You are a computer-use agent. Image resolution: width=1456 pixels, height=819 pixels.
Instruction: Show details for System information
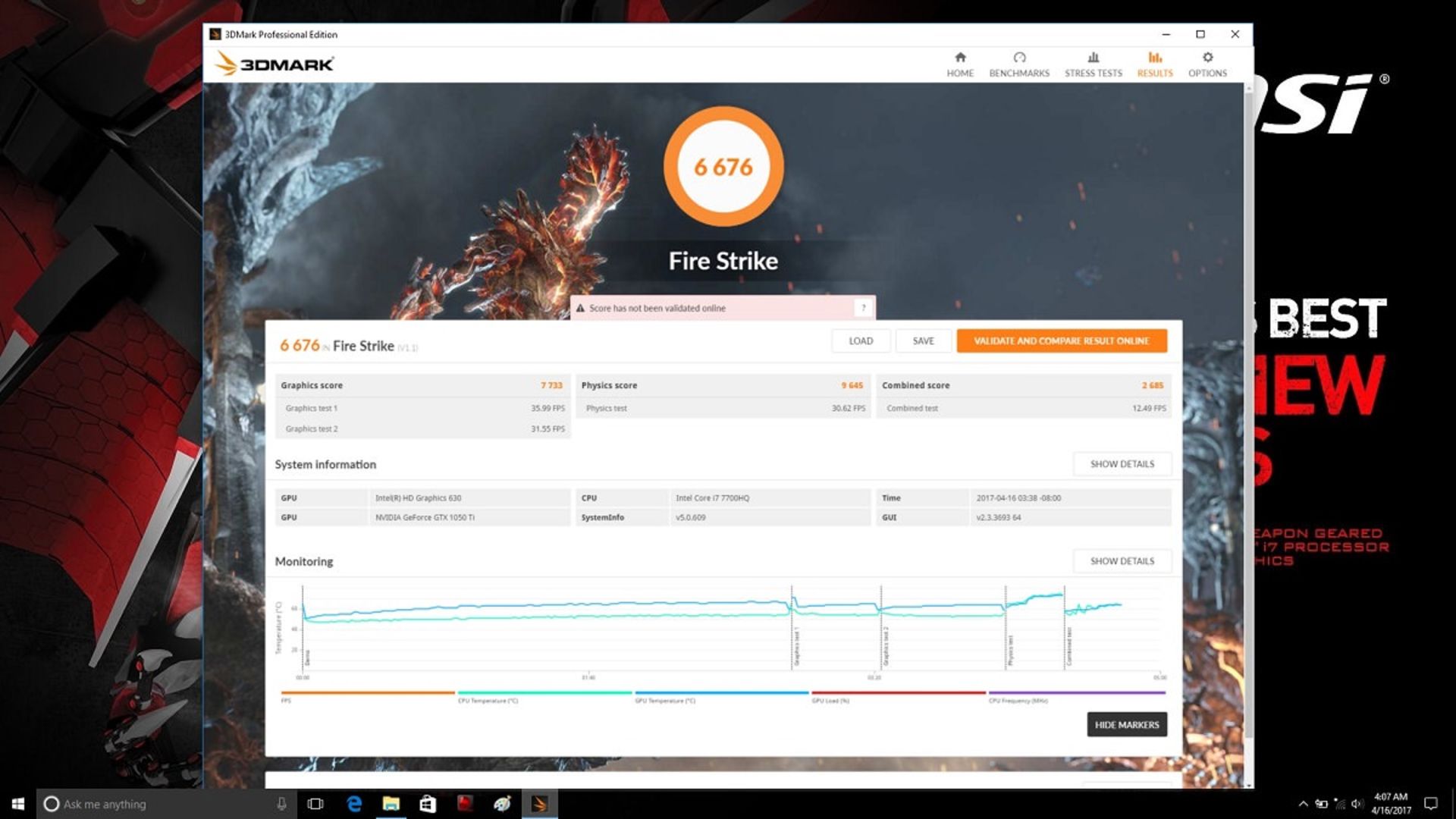point(1122,464)
